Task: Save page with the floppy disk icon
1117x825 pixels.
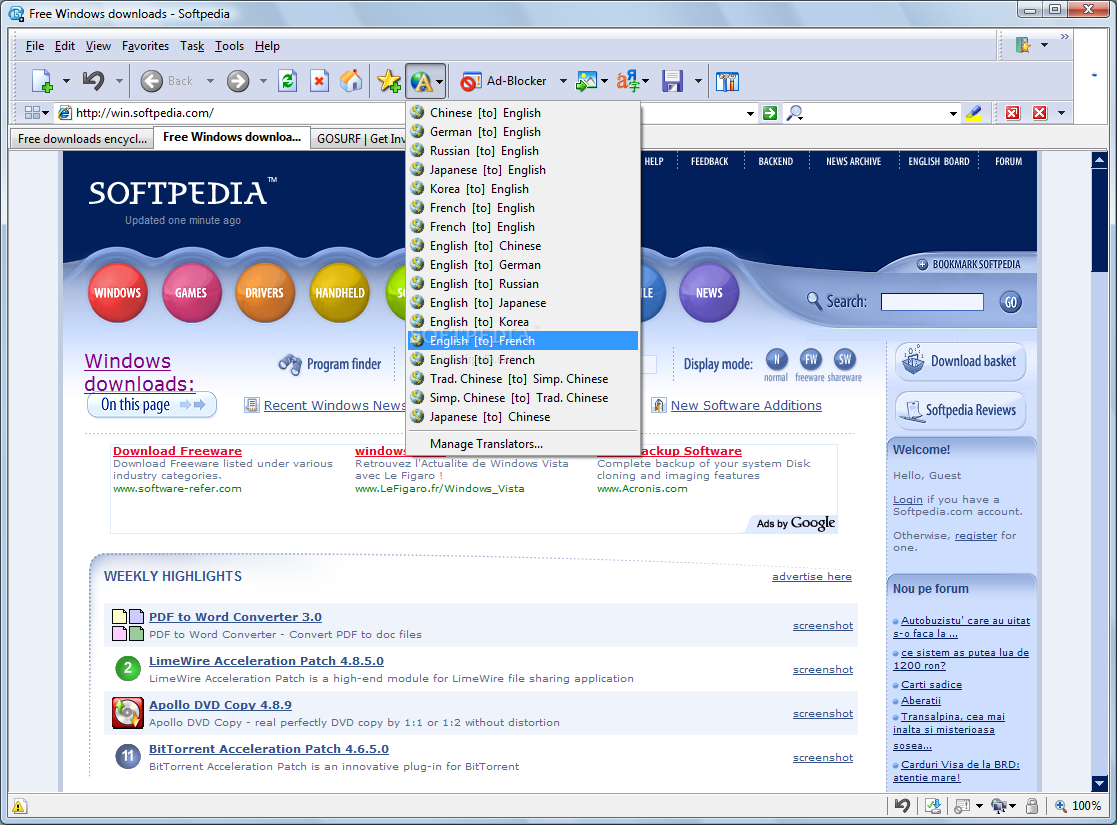Action: point(672,81)
